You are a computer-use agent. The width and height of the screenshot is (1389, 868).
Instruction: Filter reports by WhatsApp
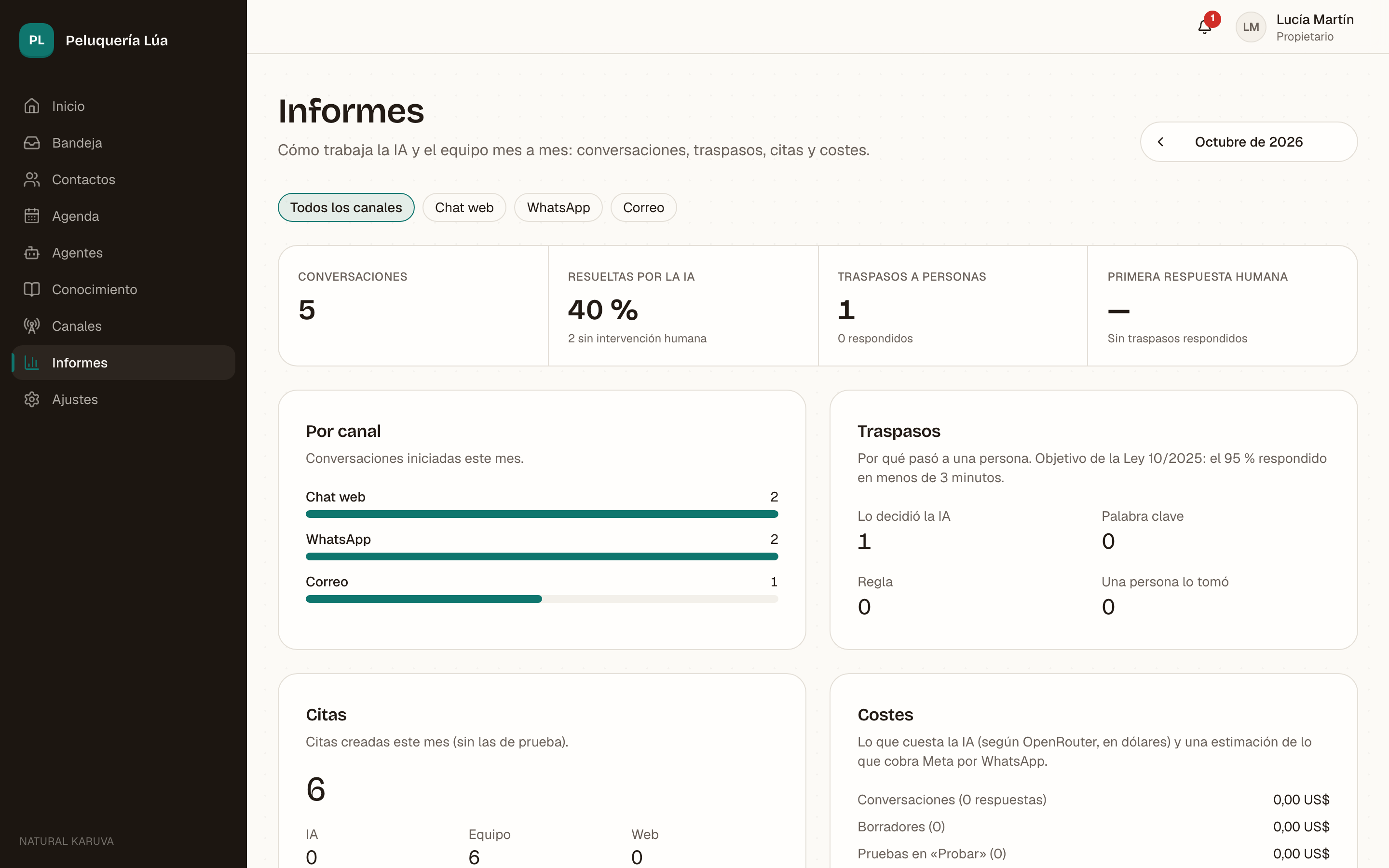(558, 207)
